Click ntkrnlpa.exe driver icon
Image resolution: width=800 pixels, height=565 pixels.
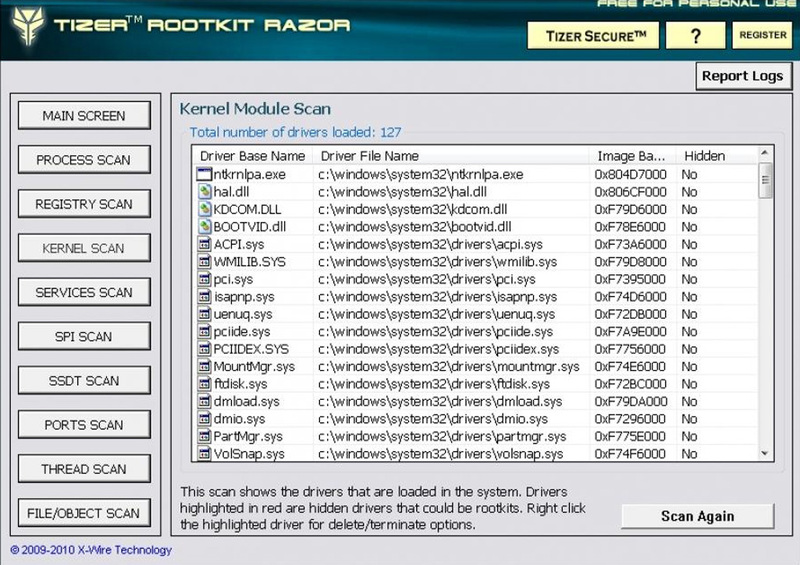[x=204, y=174]
